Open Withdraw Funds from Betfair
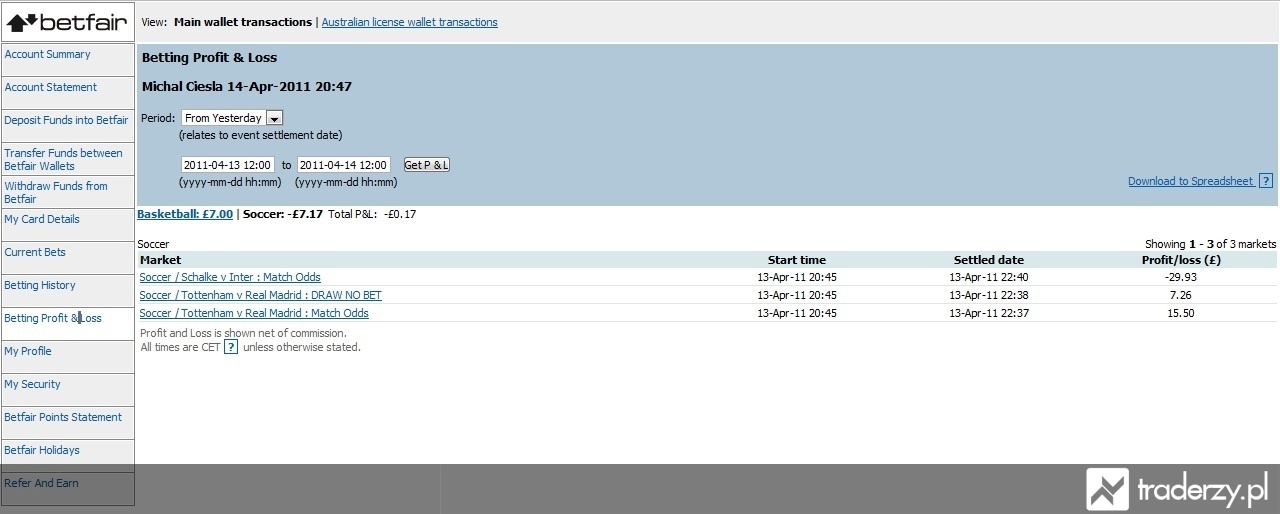This screenshot has width=1280, height=514. [56, 192]
